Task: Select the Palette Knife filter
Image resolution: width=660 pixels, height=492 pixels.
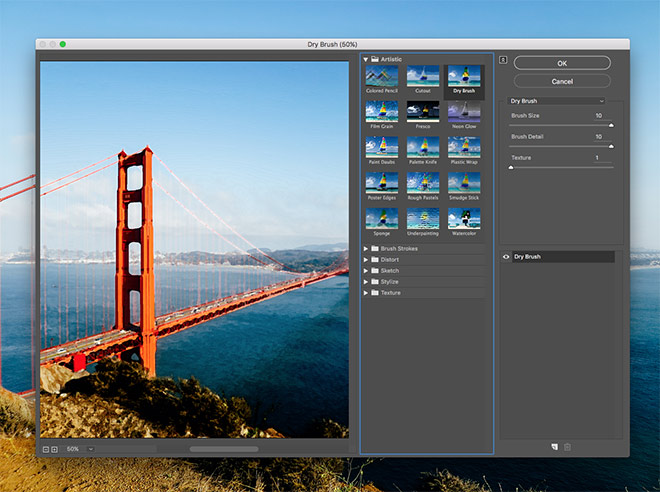Action: click(x=422, y=146)
